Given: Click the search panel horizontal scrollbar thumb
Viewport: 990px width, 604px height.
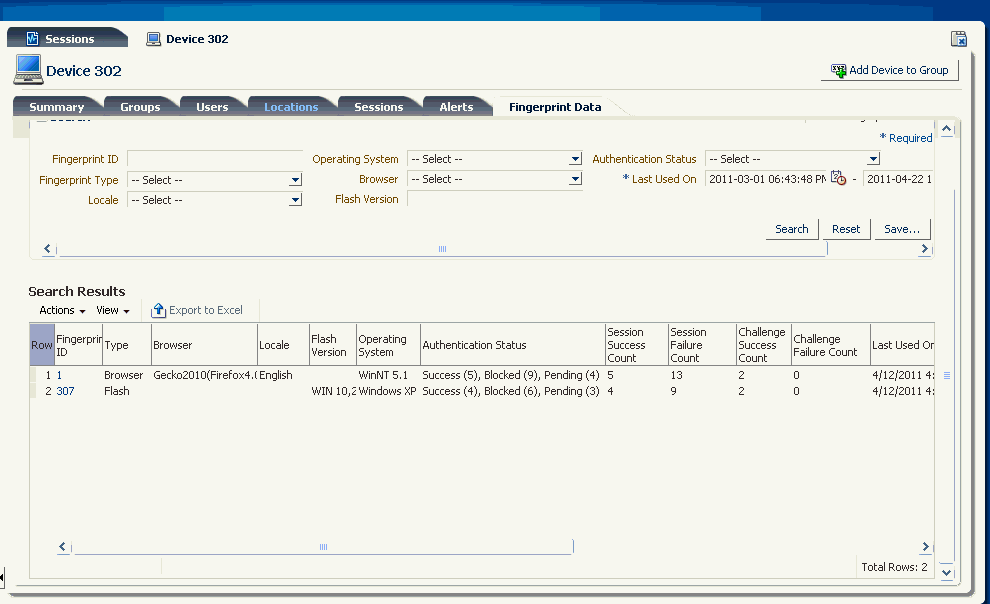Looking at the screenshot, I should point(442,249).
